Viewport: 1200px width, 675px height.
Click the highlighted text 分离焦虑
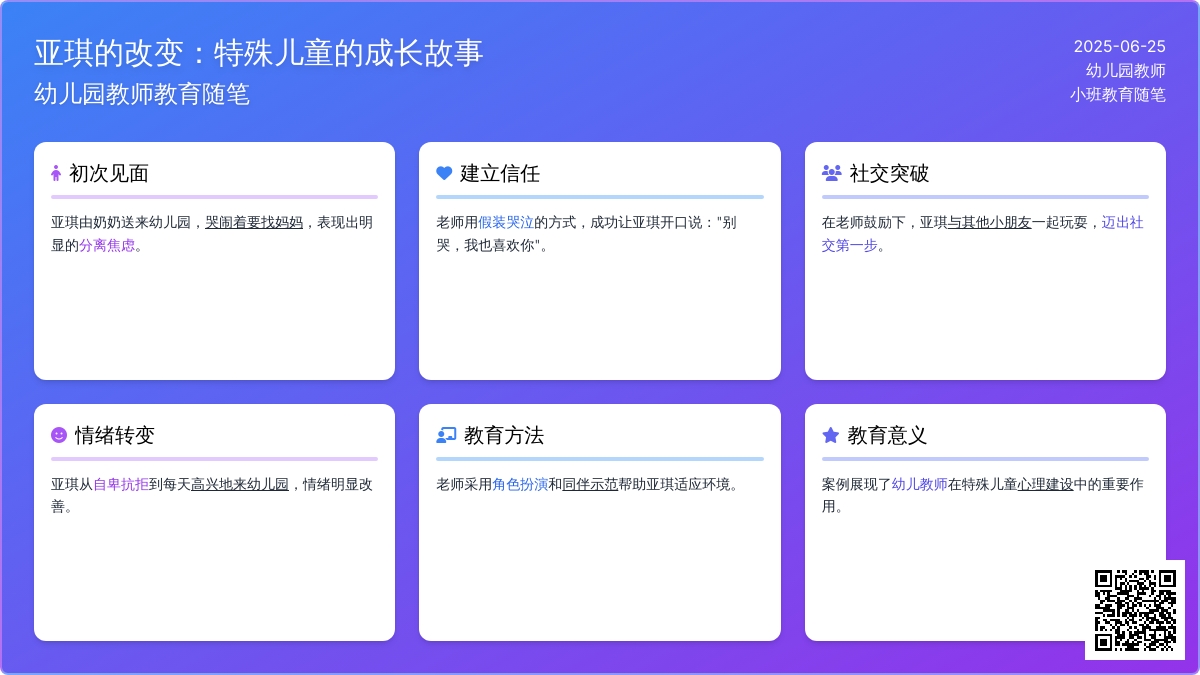click(107, 245)
